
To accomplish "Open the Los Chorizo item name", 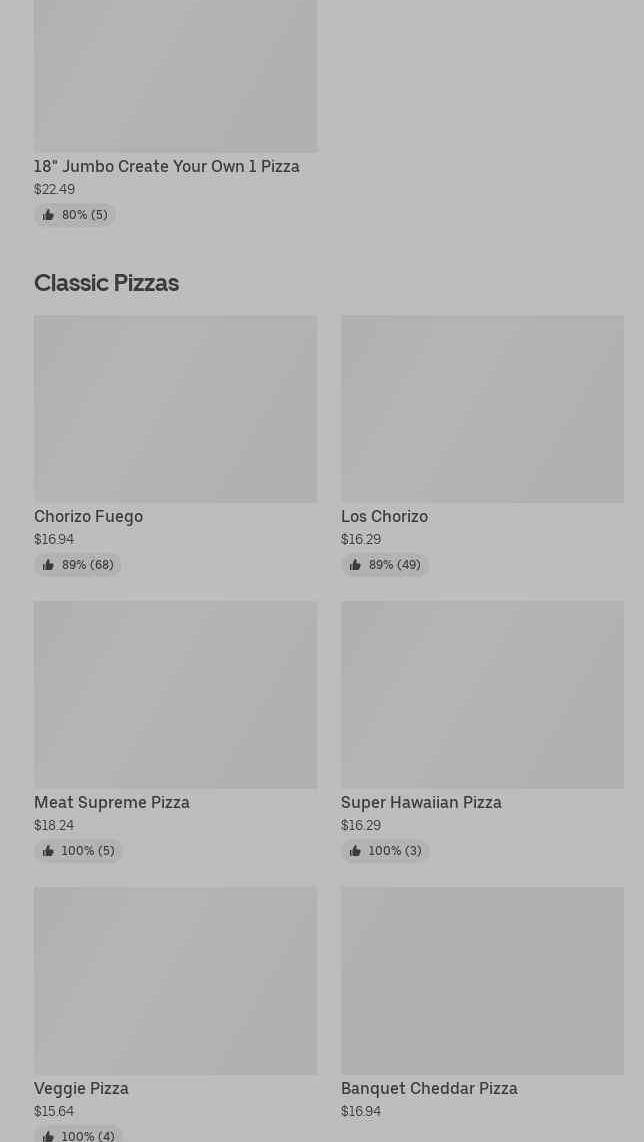I will point(384,516).
